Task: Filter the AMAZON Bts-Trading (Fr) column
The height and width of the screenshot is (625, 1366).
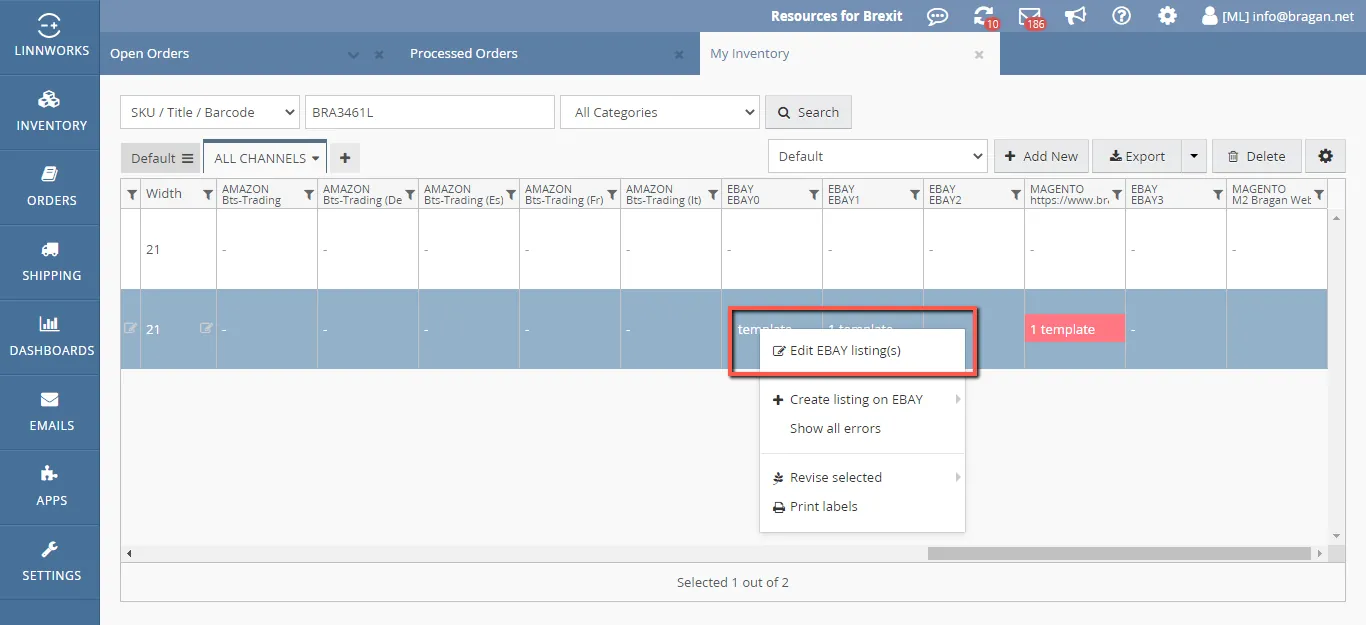Action: [612, 194]
